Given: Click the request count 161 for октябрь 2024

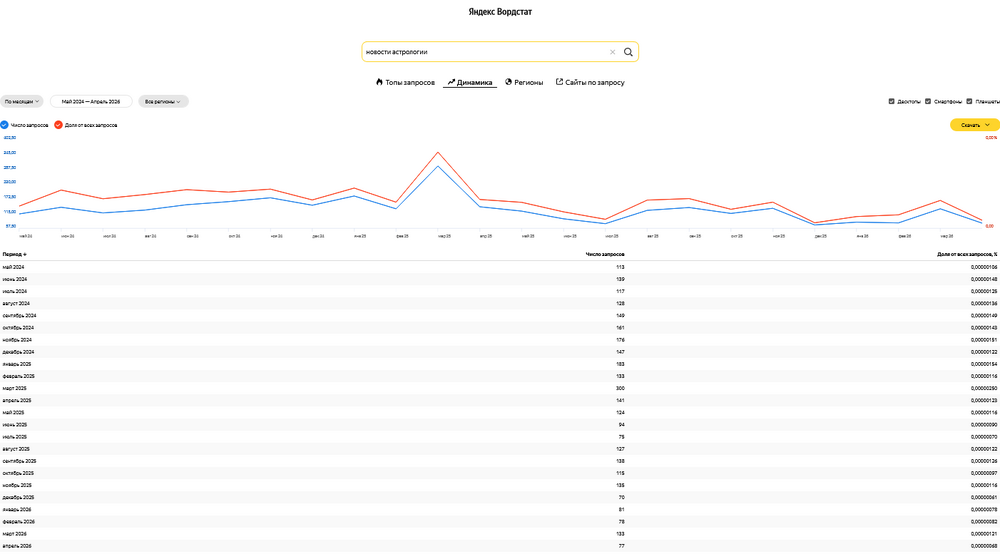Looking at the screenshot, I should click(621, 328).
